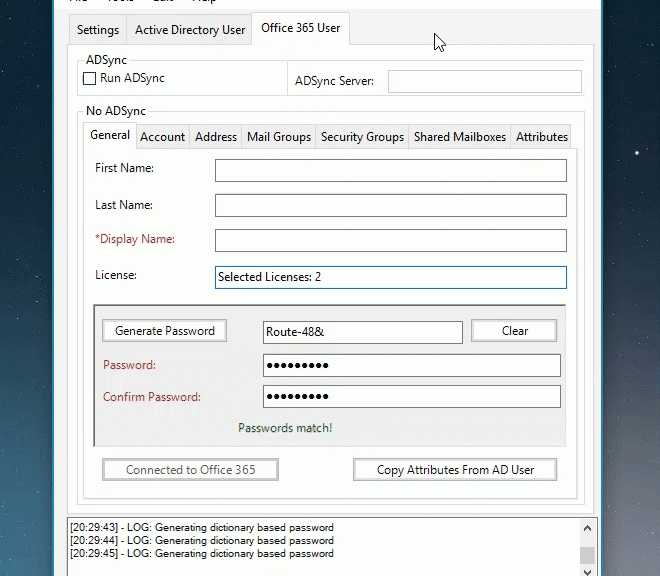Click the 20:29:44 log entry
This screenshot has width=660, height=576.
202,541
